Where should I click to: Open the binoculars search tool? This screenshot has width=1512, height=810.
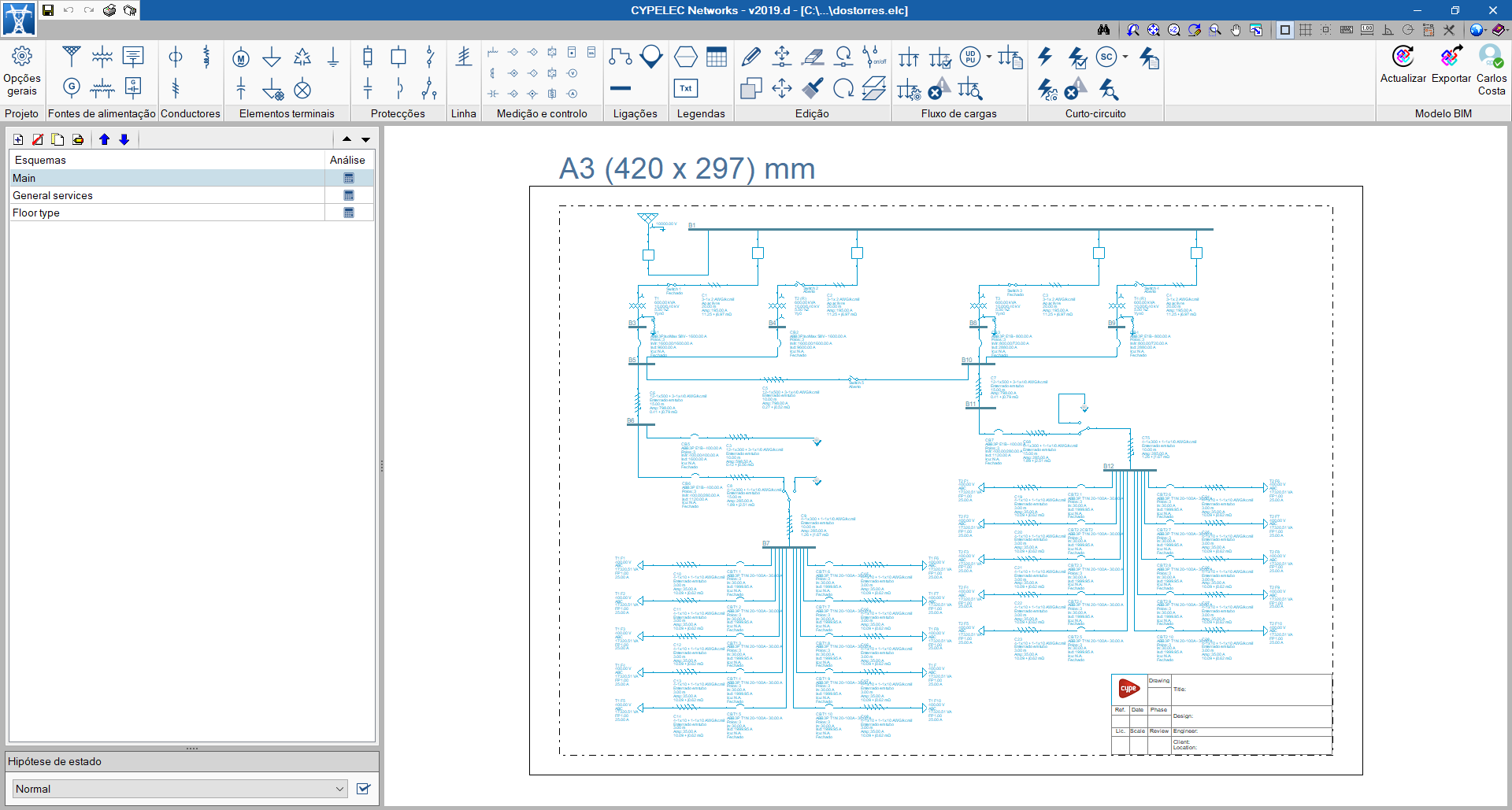[1104, 30]
